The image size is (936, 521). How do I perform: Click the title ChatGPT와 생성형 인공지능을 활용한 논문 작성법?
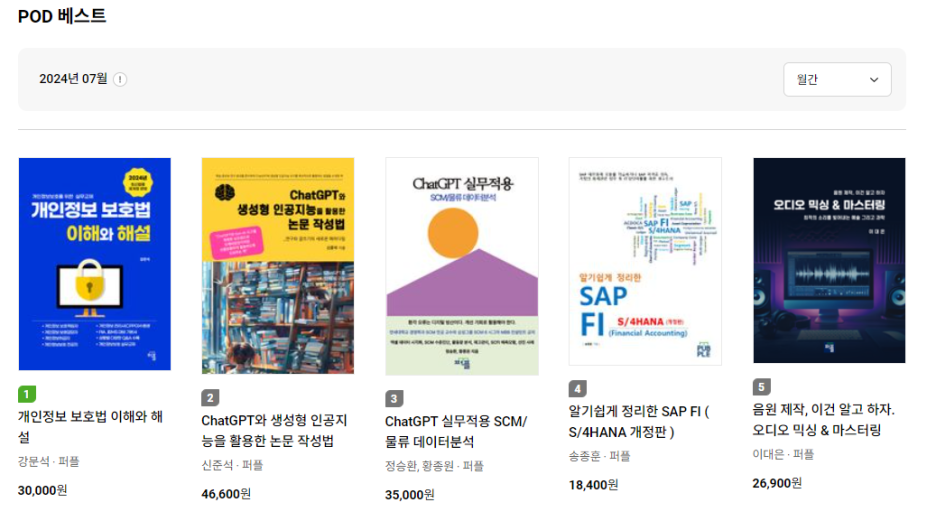click(274, 430)
